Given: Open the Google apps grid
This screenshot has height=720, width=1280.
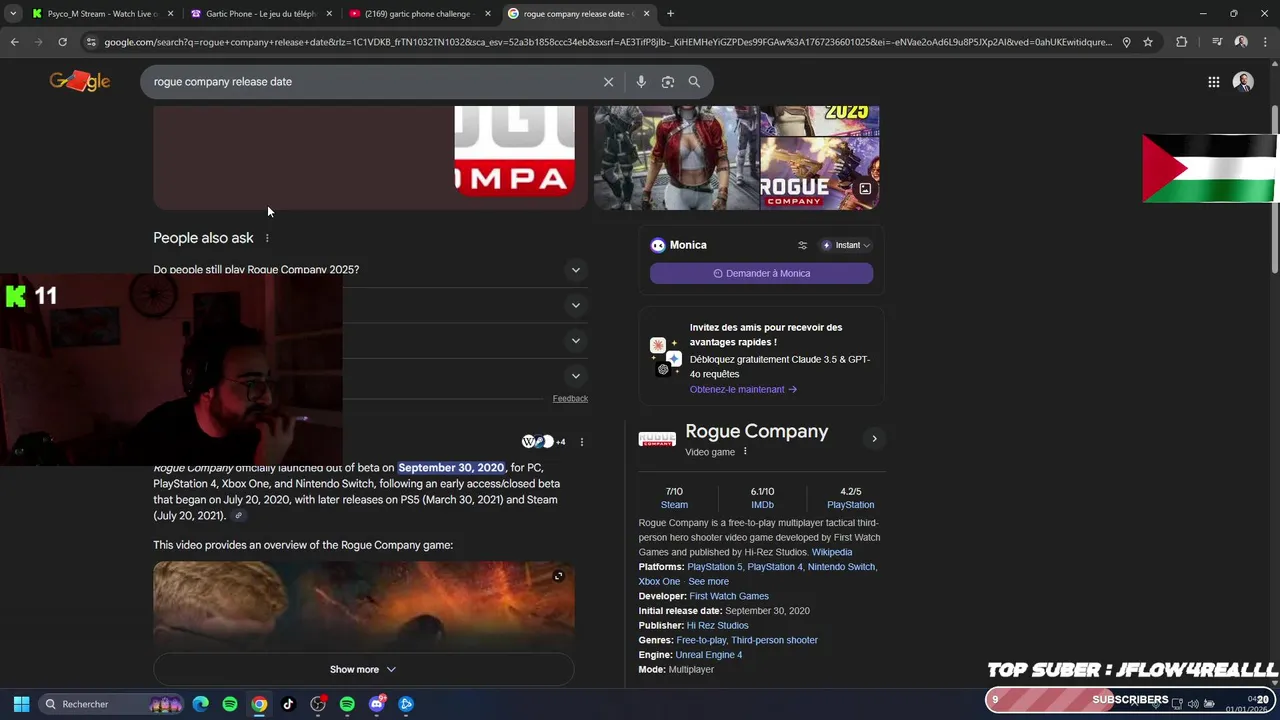Looking at the screenshot, I should (1213, 82).
